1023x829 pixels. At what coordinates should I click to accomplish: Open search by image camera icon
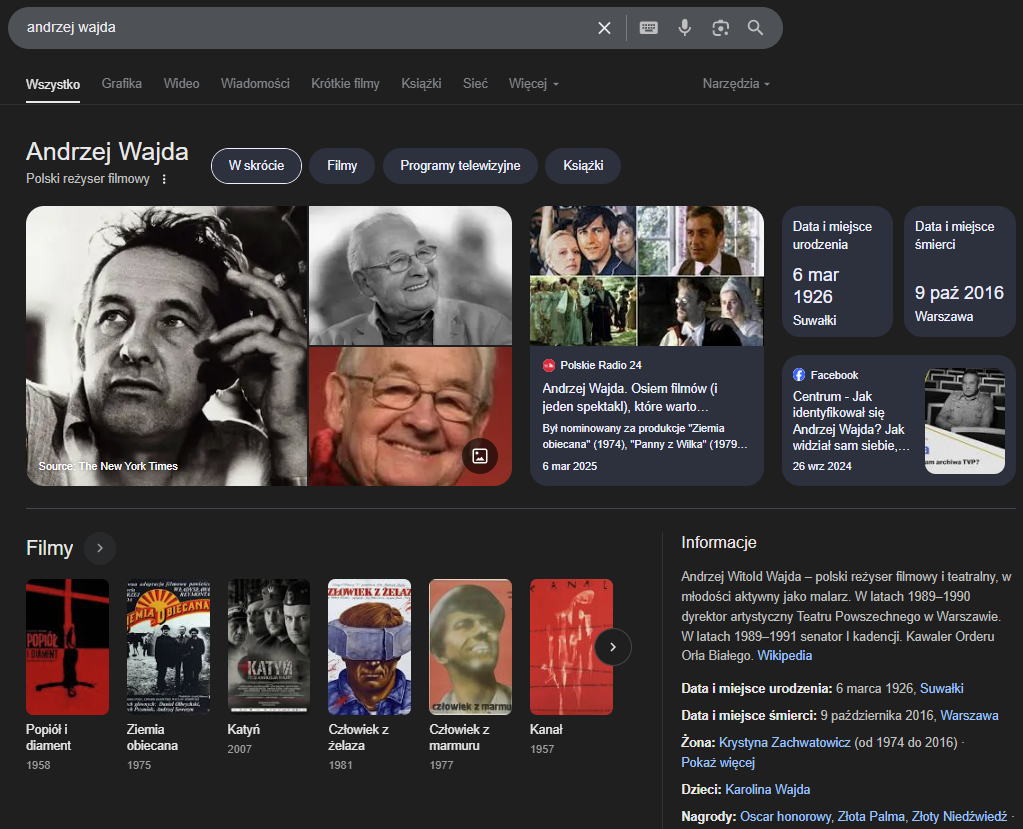(x=720, y=28)
